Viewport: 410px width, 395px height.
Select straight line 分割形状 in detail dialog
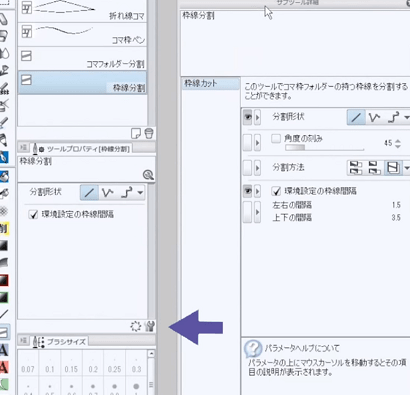pyautogui.click(x=356, y=117)
